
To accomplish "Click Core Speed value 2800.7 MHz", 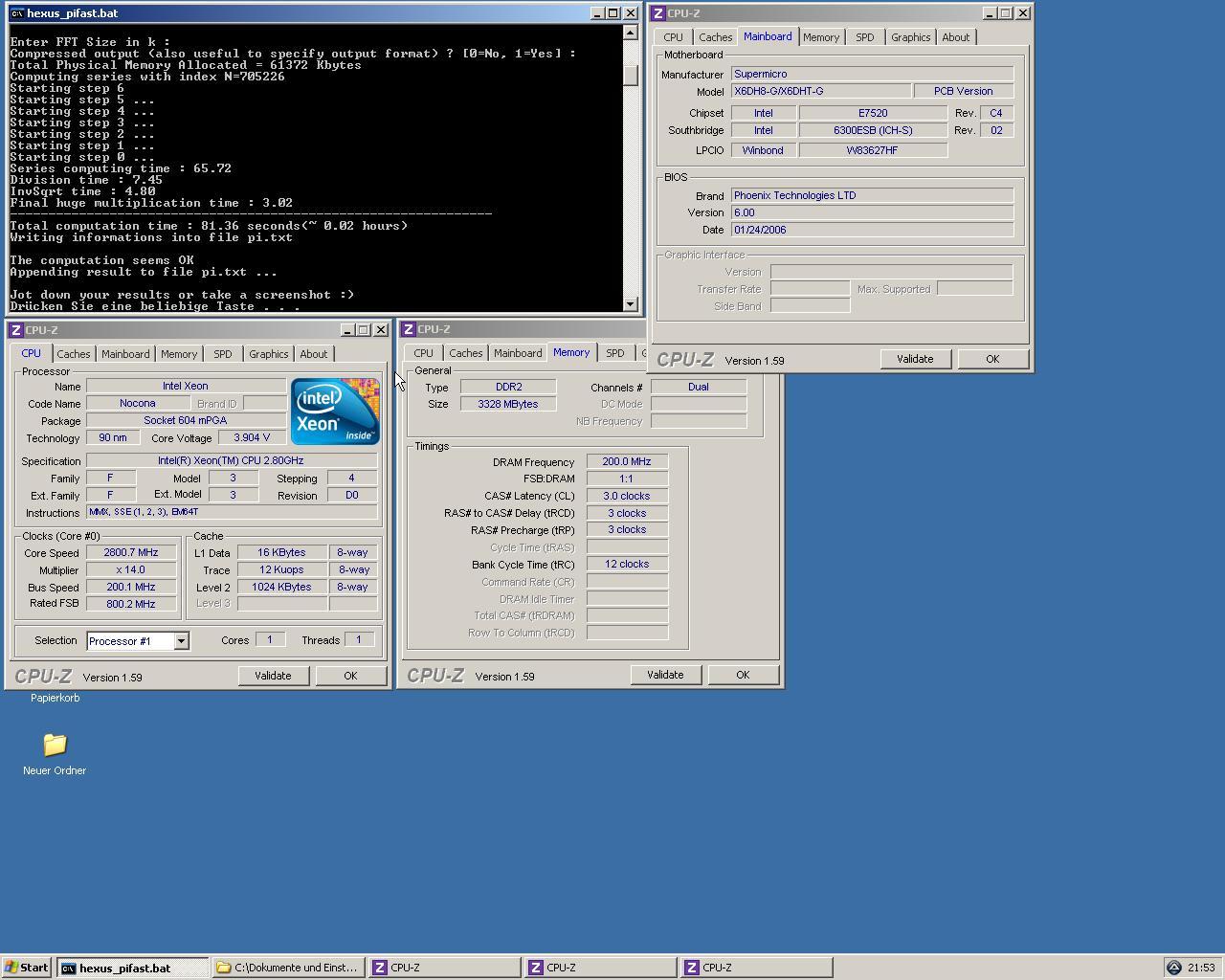I will (131, 552).
